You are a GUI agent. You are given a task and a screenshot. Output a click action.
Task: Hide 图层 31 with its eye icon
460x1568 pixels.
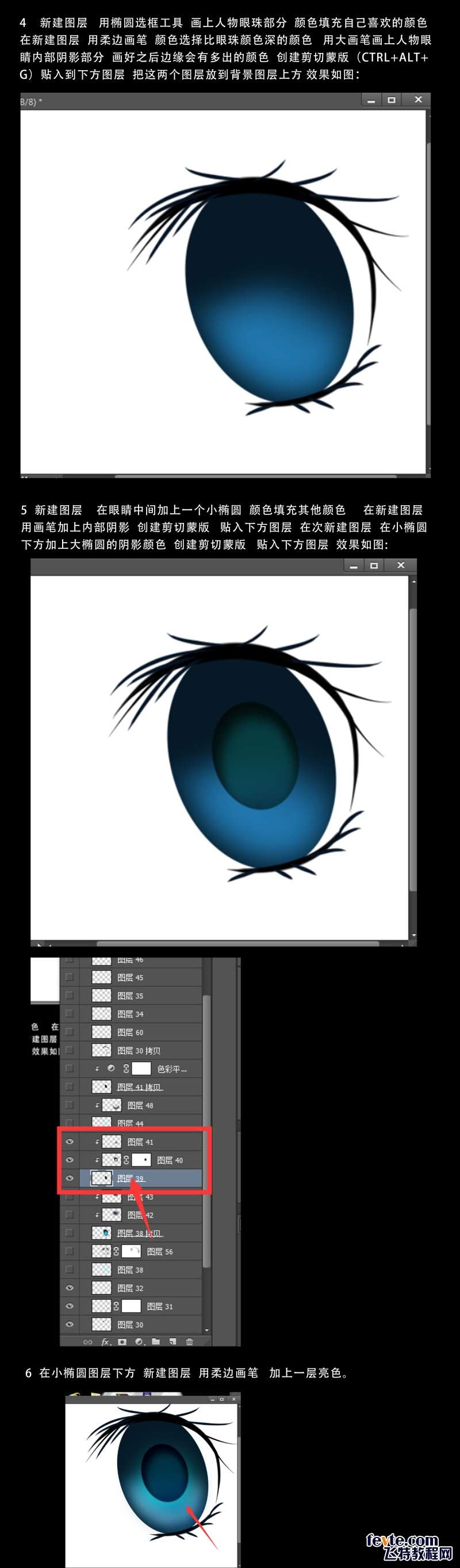[x=70, y=1306]
